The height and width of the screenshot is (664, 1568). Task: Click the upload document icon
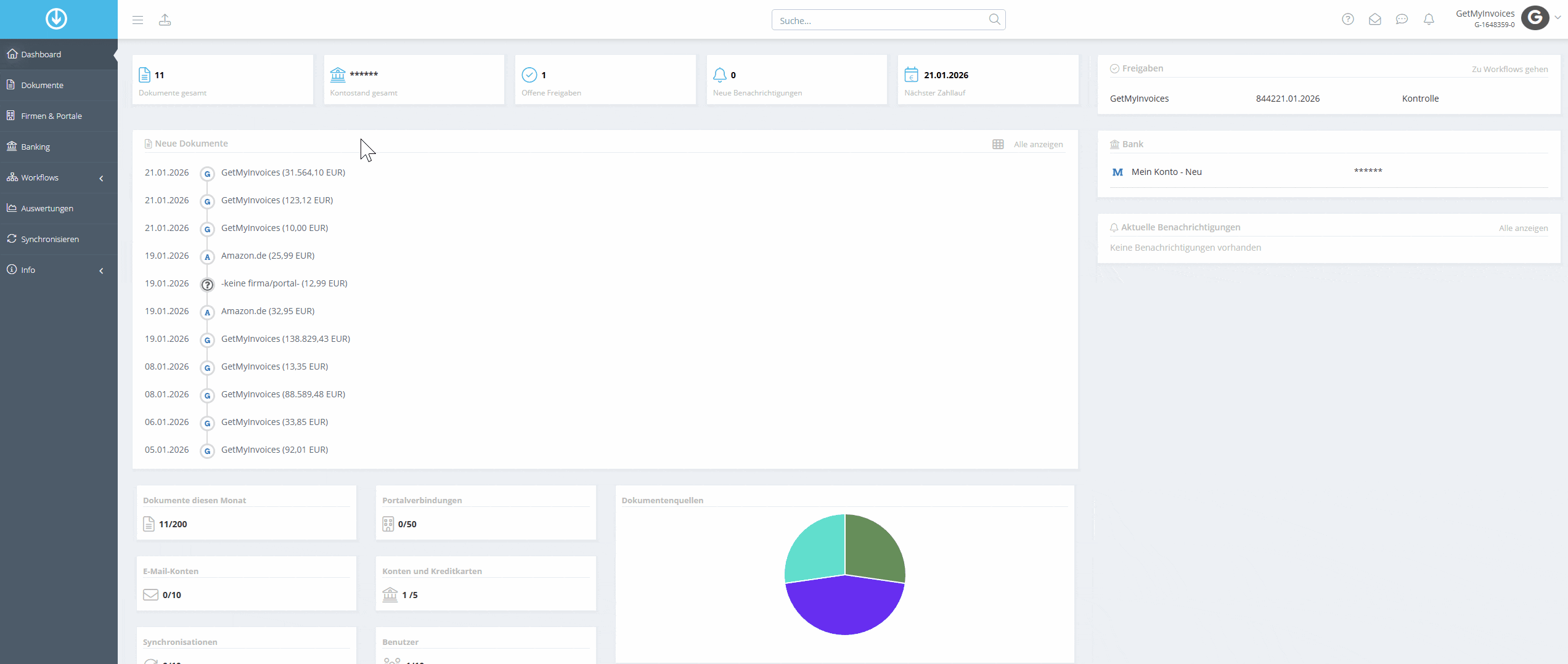[165, 20]
